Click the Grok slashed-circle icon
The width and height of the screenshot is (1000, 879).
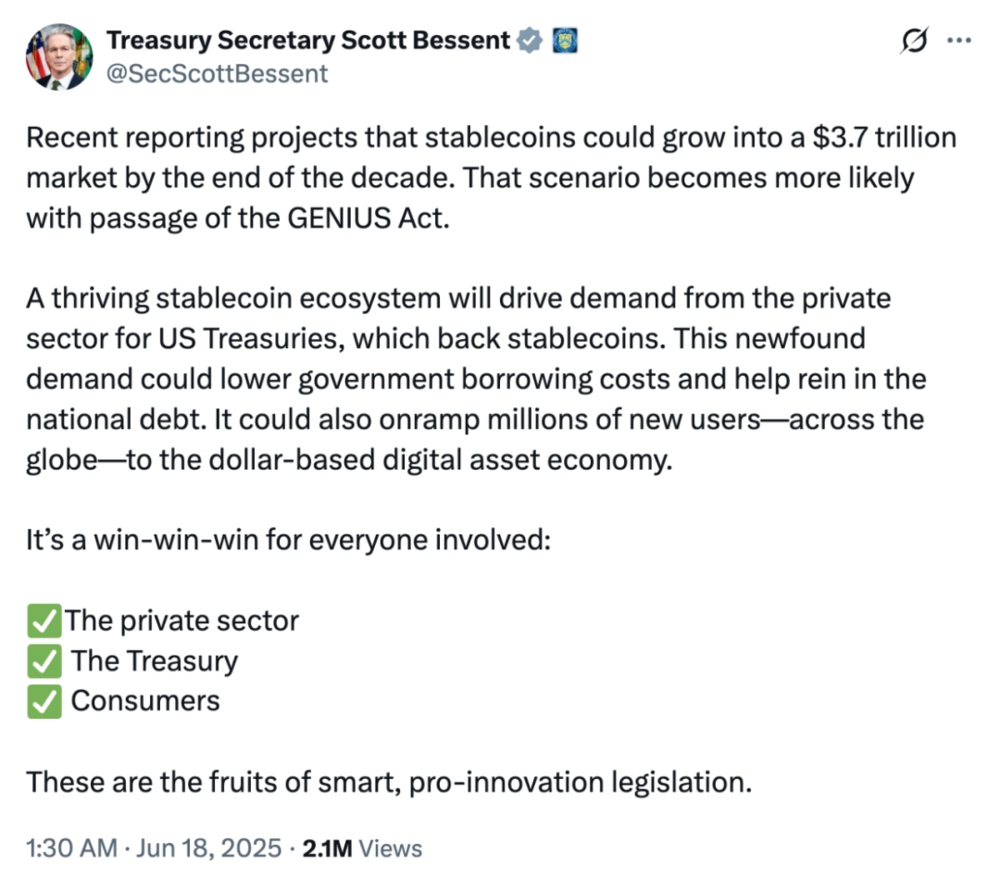click(913, 42)
